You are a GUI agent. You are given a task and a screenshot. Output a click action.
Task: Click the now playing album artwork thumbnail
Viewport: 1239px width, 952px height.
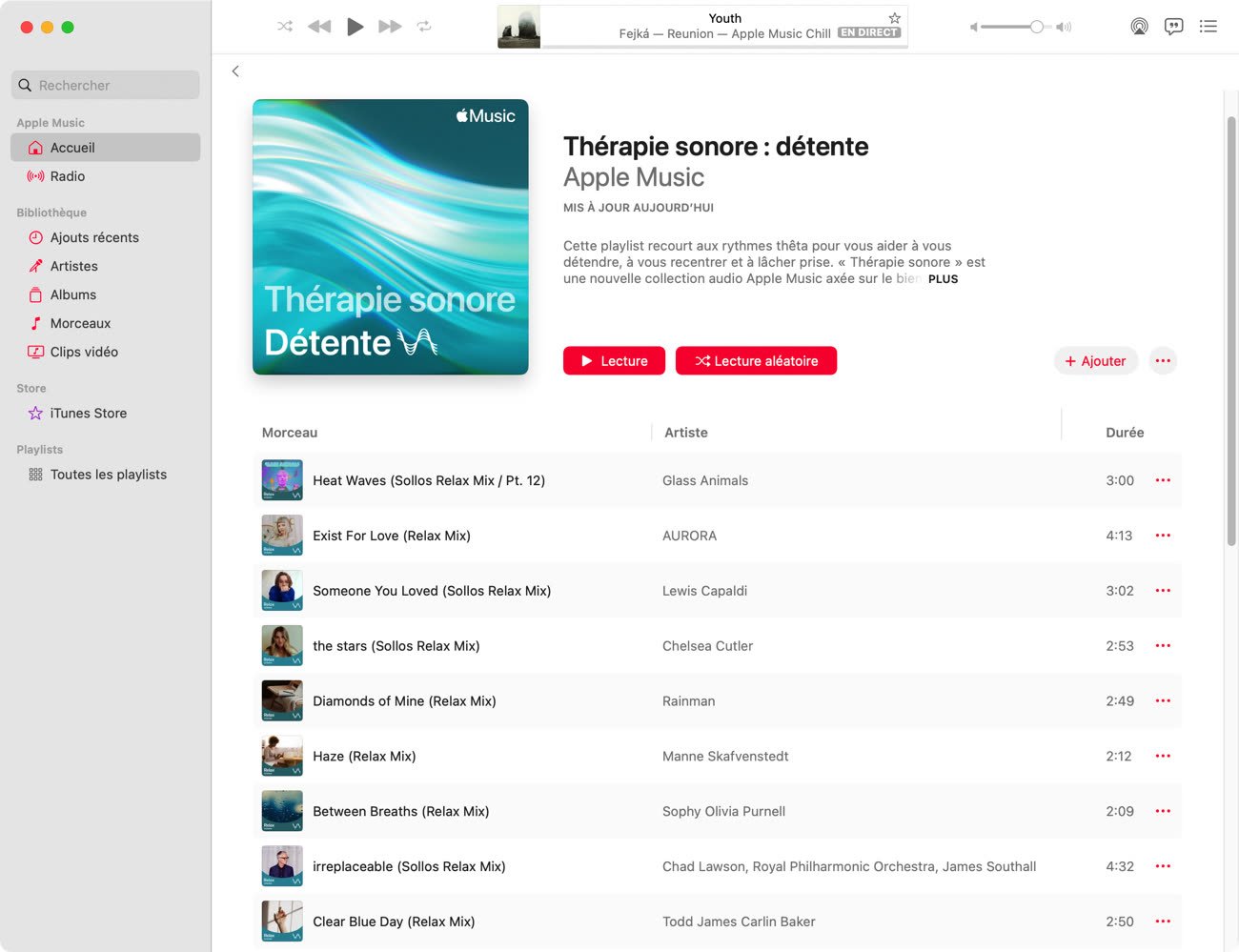click(519, 27)
